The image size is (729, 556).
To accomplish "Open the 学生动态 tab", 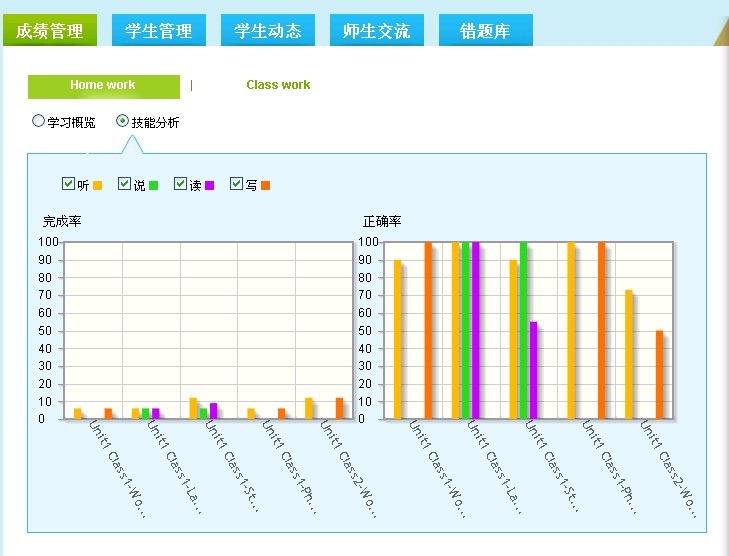I will point(268,31).
